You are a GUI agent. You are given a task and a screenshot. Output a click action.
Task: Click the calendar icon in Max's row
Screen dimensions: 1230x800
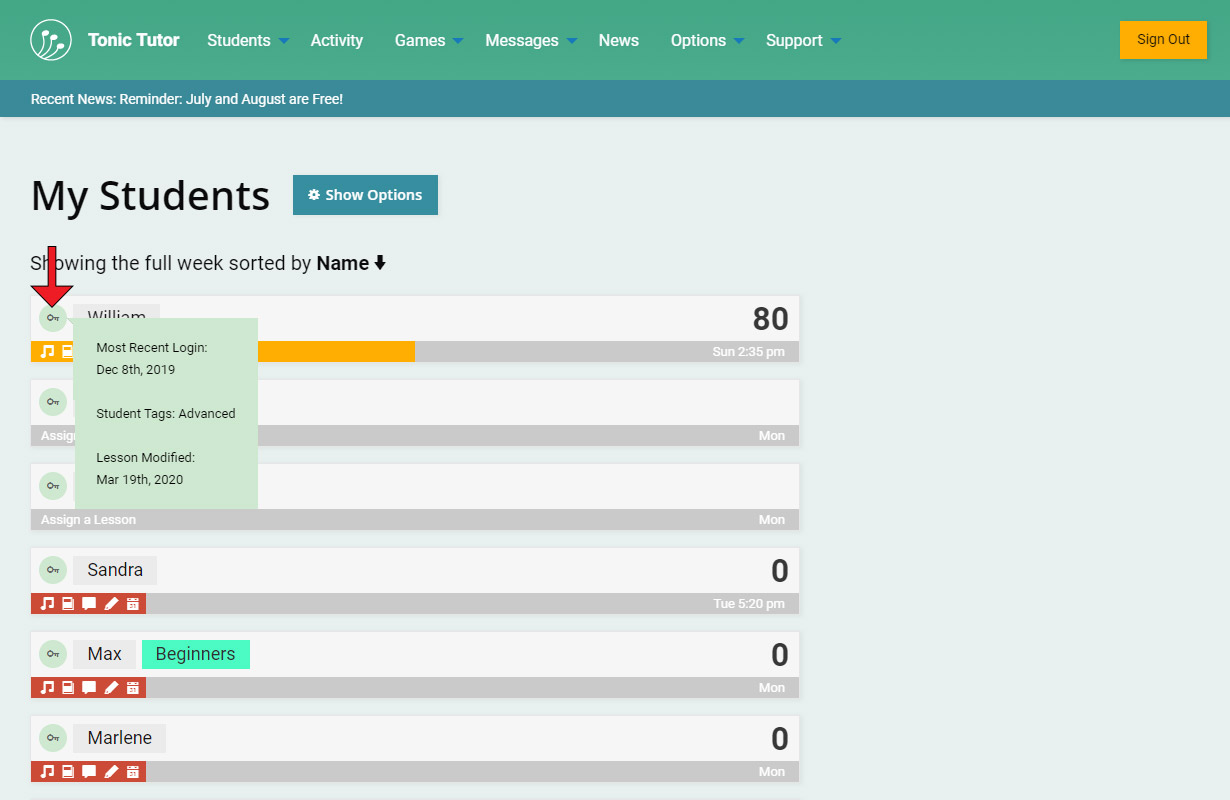(132, 688)
